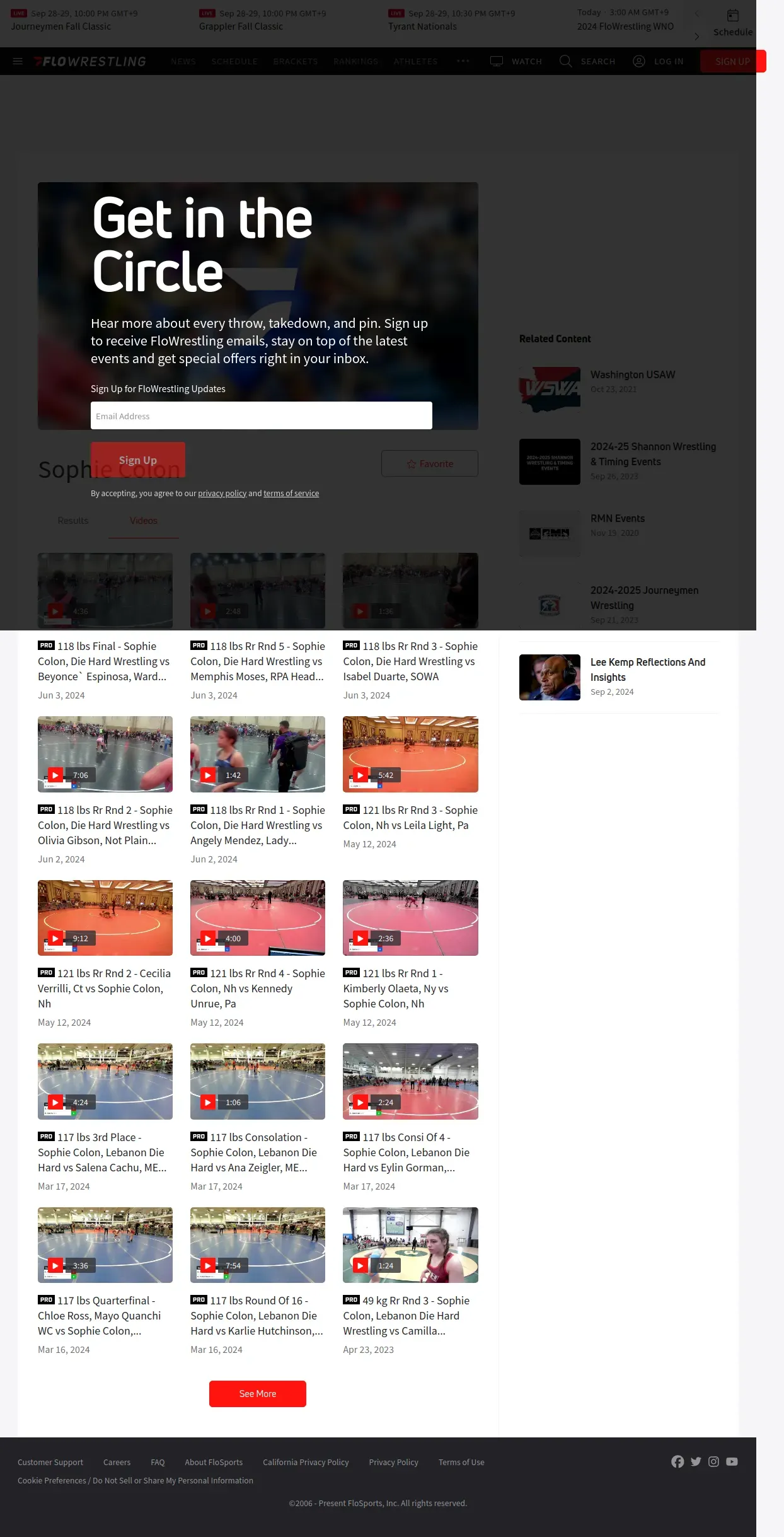
Task: Play the 1:42 video vs Angely Mendez
Action: (x=258, y=754)
